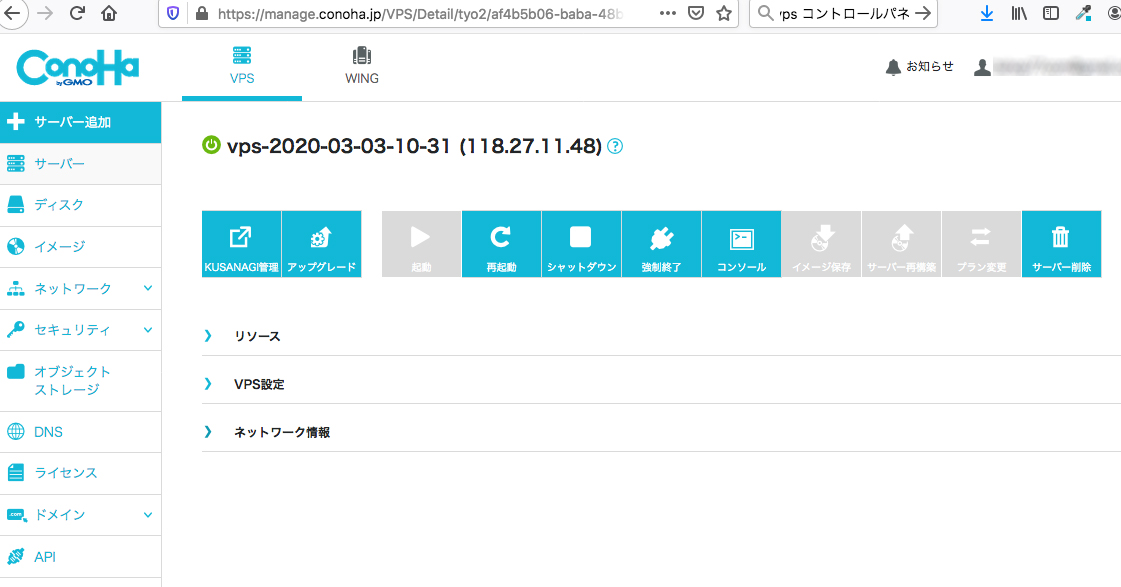Image resolution: width=1121 pixels, height=587 pixels.
Task: Bookmark page with star icon
Action: click(724, 13)
